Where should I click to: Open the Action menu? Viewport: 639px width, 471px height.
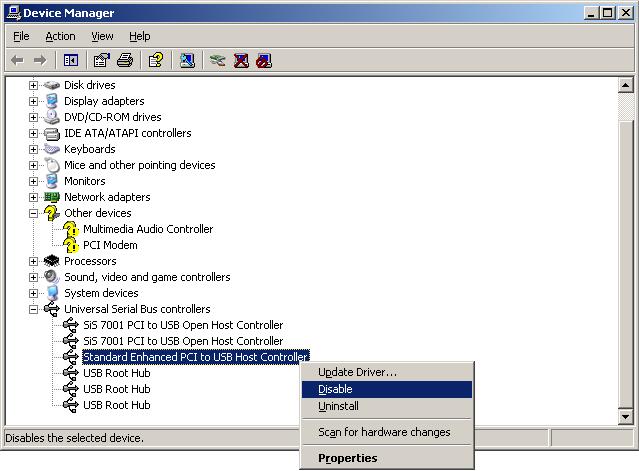pyautogui.click(x=60, y=36)
